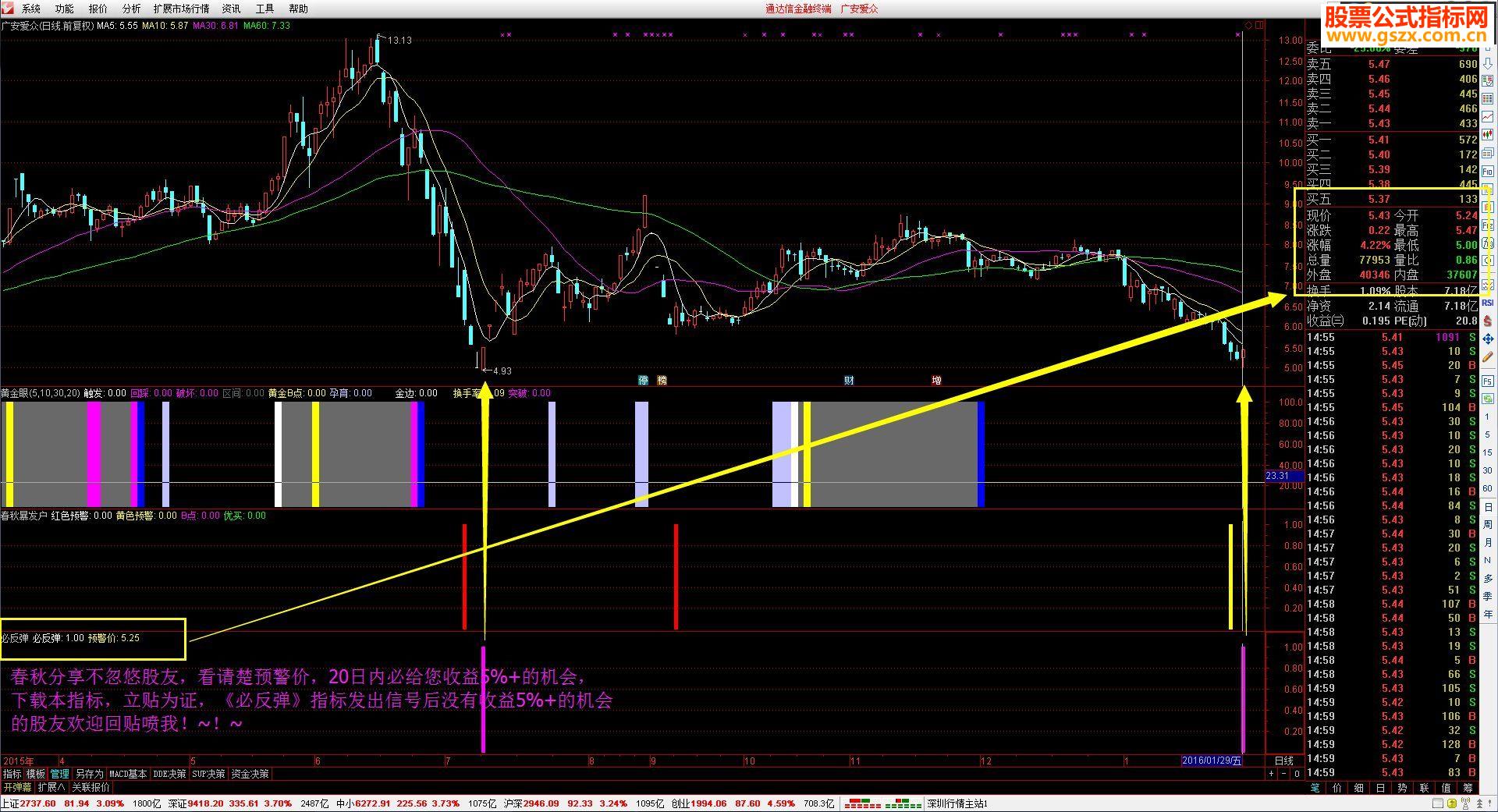Screen dimensions: 1498x812
Task: Click the 2016/01/29 date marker
Action: coord(1212,761)
